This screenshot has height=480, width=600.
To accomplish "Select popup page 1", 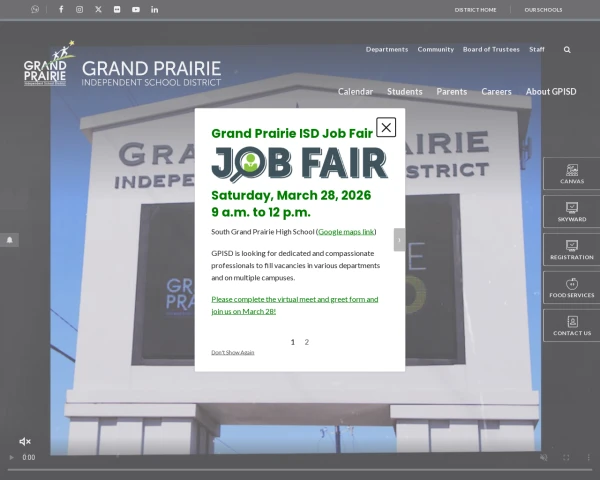I will pos(293,342).
